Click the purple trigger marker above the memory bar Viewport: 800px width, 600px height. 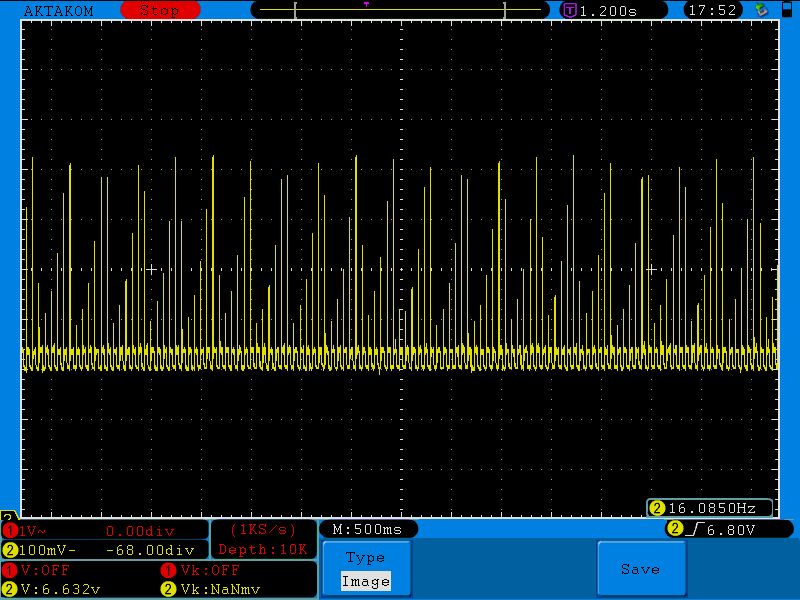pos(366,4)
